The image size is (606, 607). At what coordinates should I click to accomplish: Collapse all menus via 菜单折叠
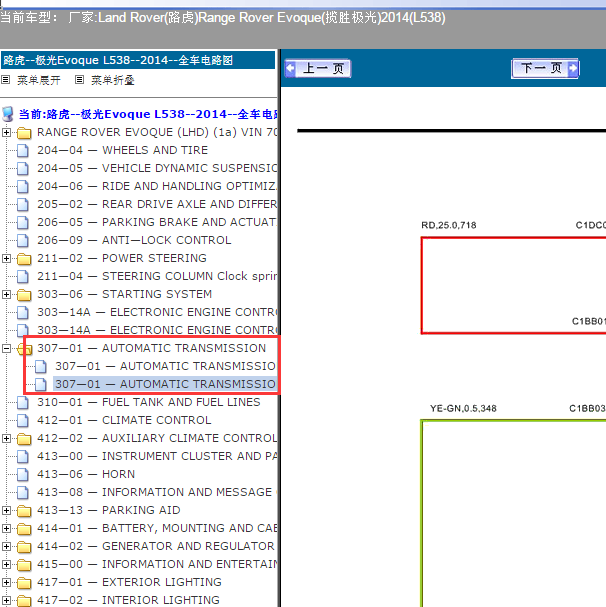pyautogui.click(x=113, y=80)
